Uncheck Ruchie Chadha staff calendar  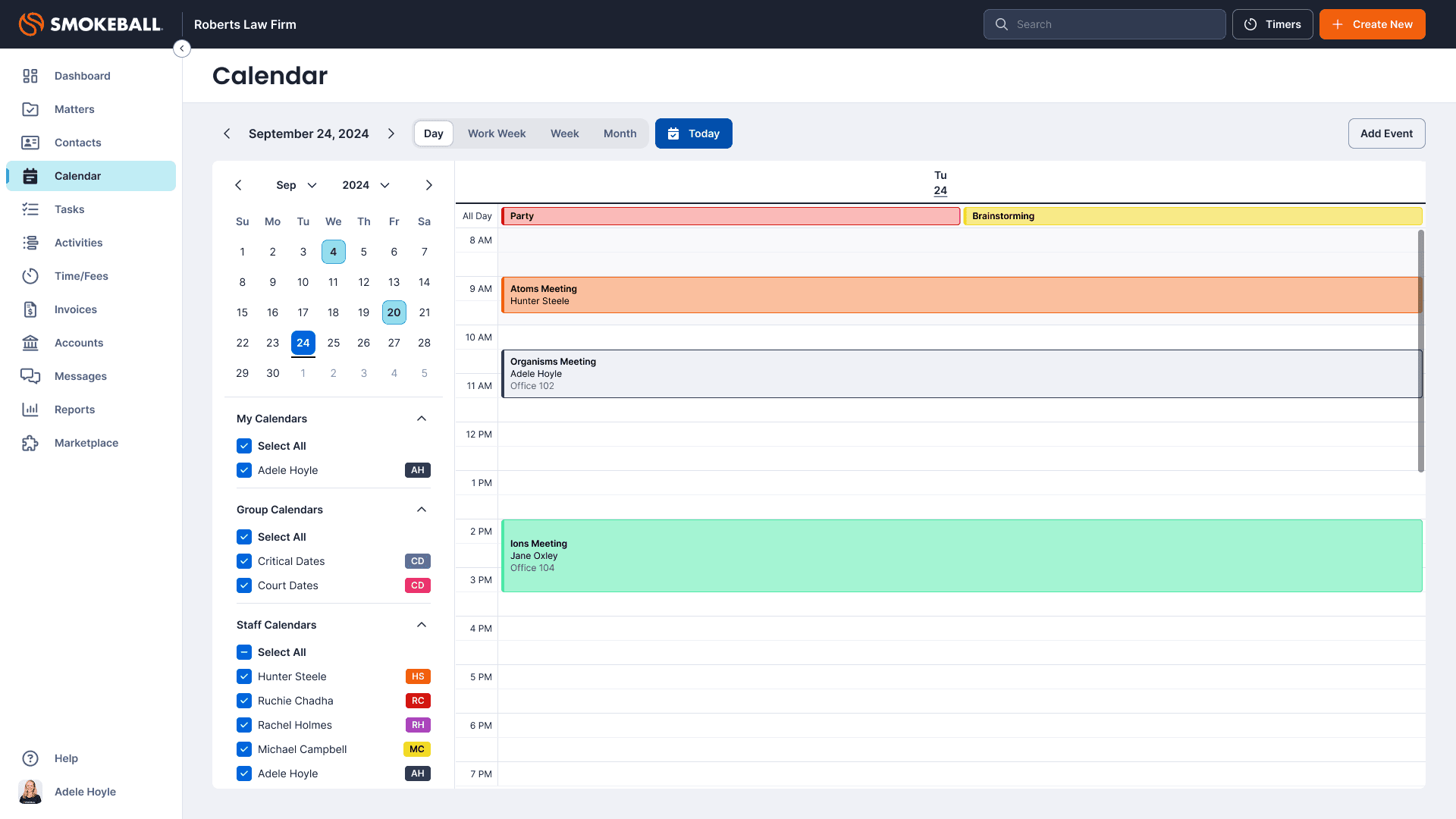pyautogui.click(x=244, y=701)
